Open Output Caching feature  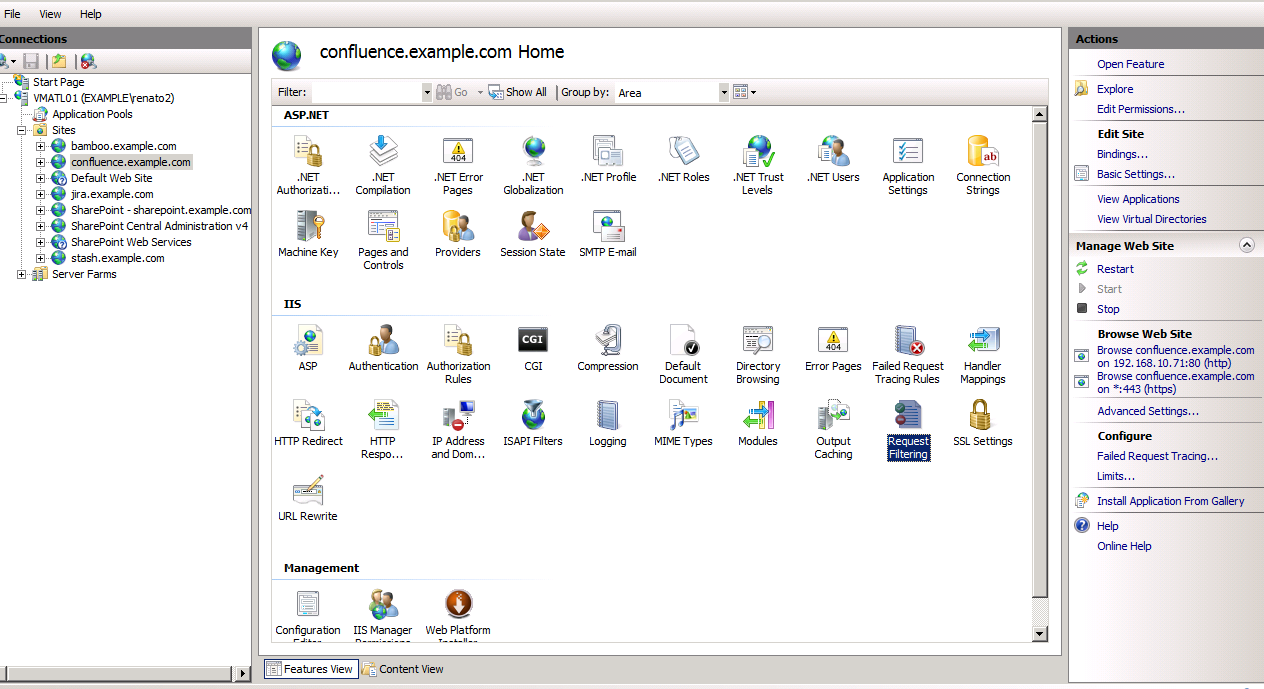point(833,429)
